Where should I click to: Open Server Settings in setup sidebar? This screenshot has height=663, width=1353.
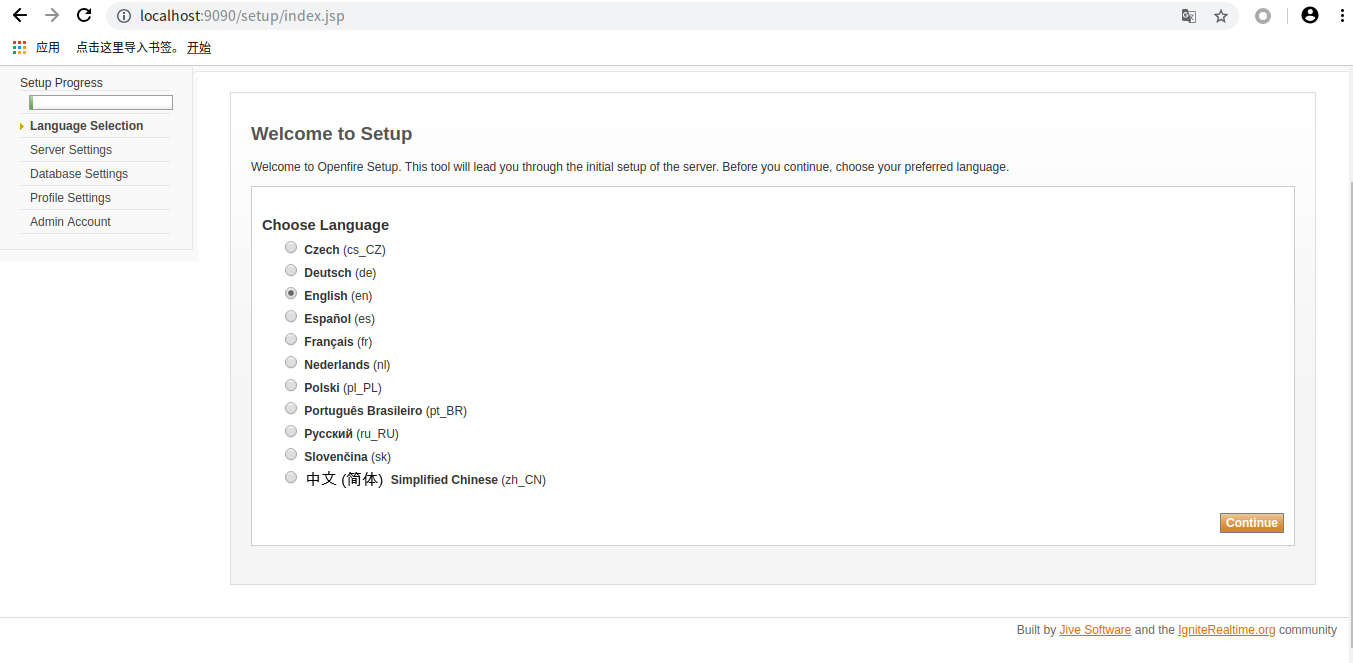(x=71, y=150)
